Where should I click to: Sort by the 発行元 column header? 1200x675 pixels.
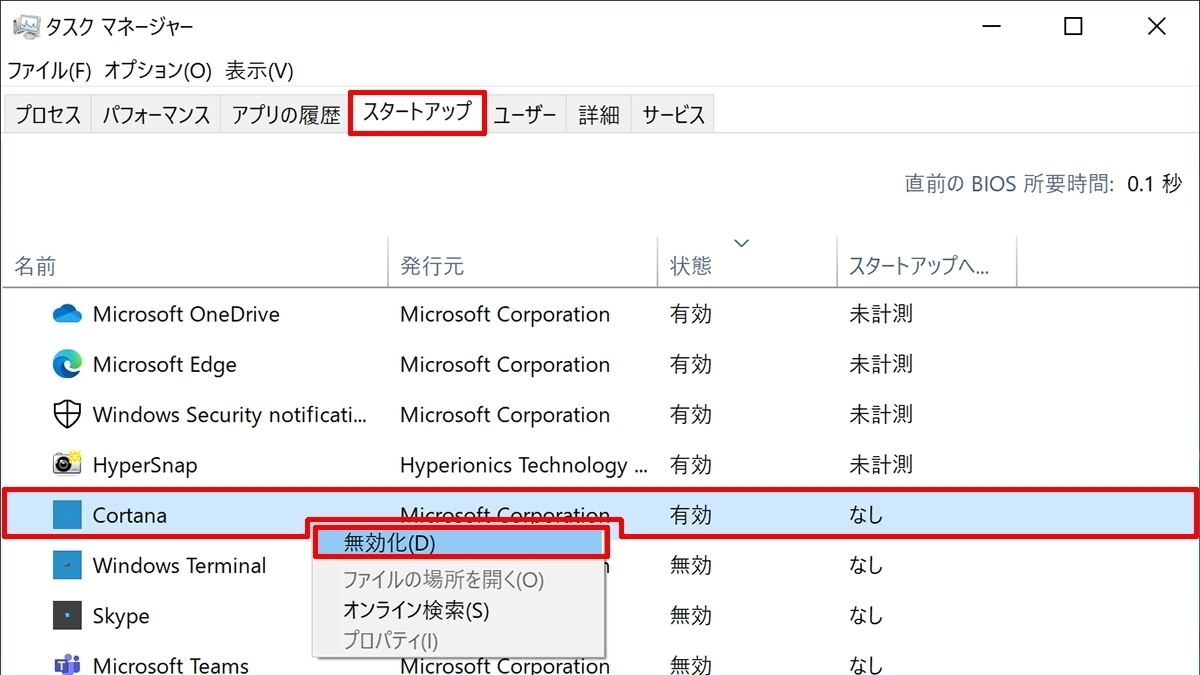coord(522,266)
